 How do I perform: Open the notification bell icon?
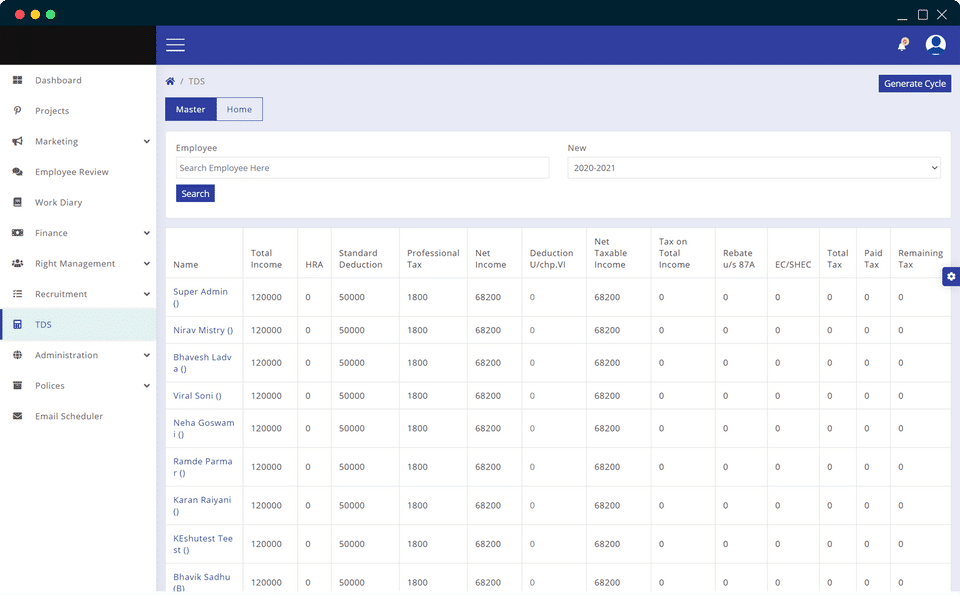coord(902,45)
